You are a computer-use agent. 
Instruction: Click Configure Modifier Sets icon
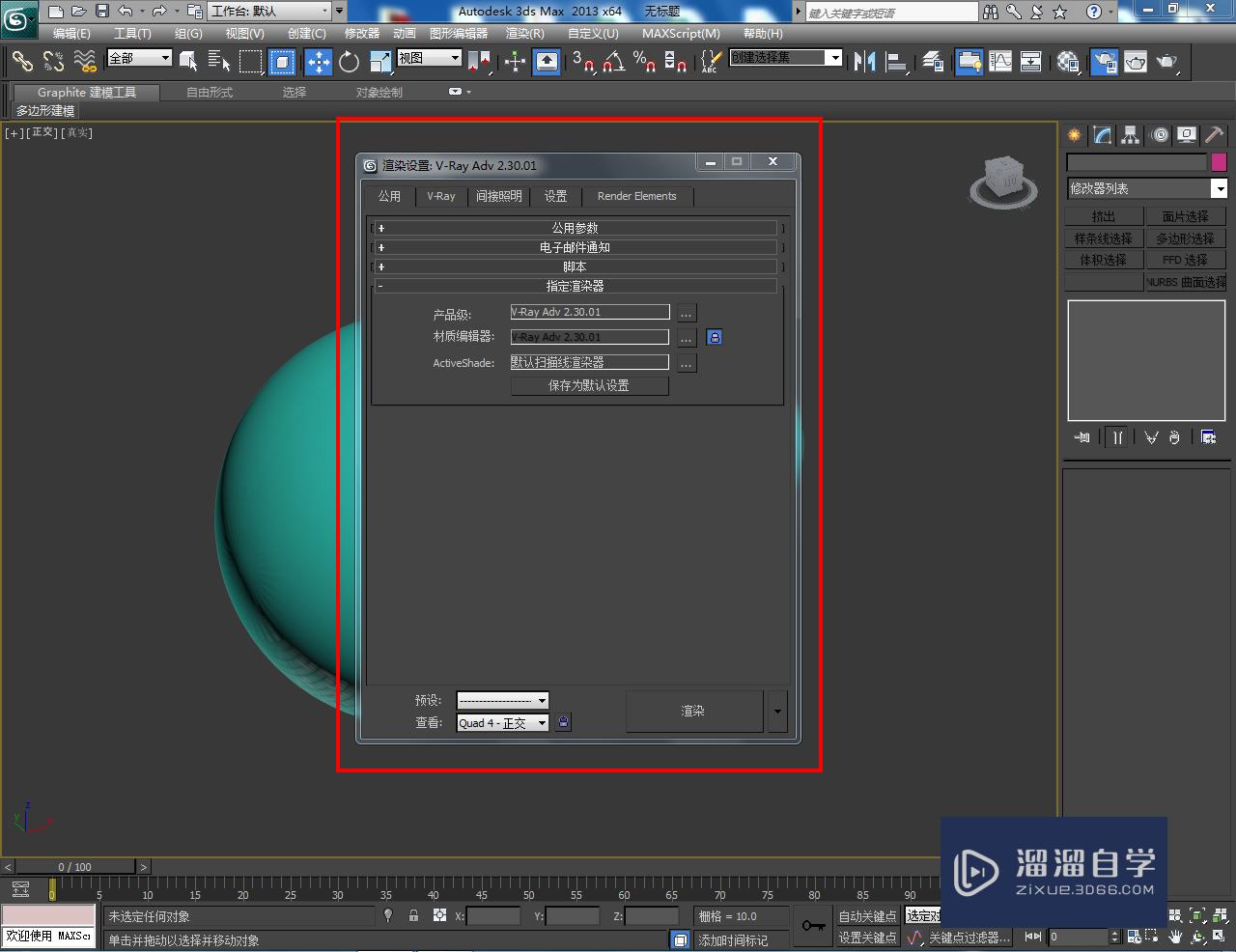coord(1208,437)
